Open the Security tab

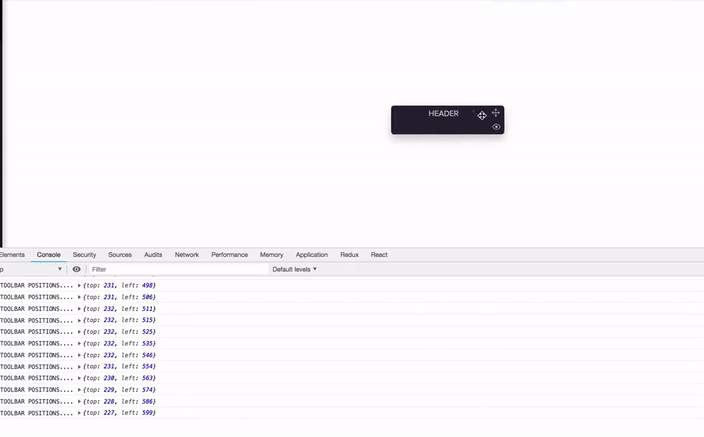(x=84, y=255)
